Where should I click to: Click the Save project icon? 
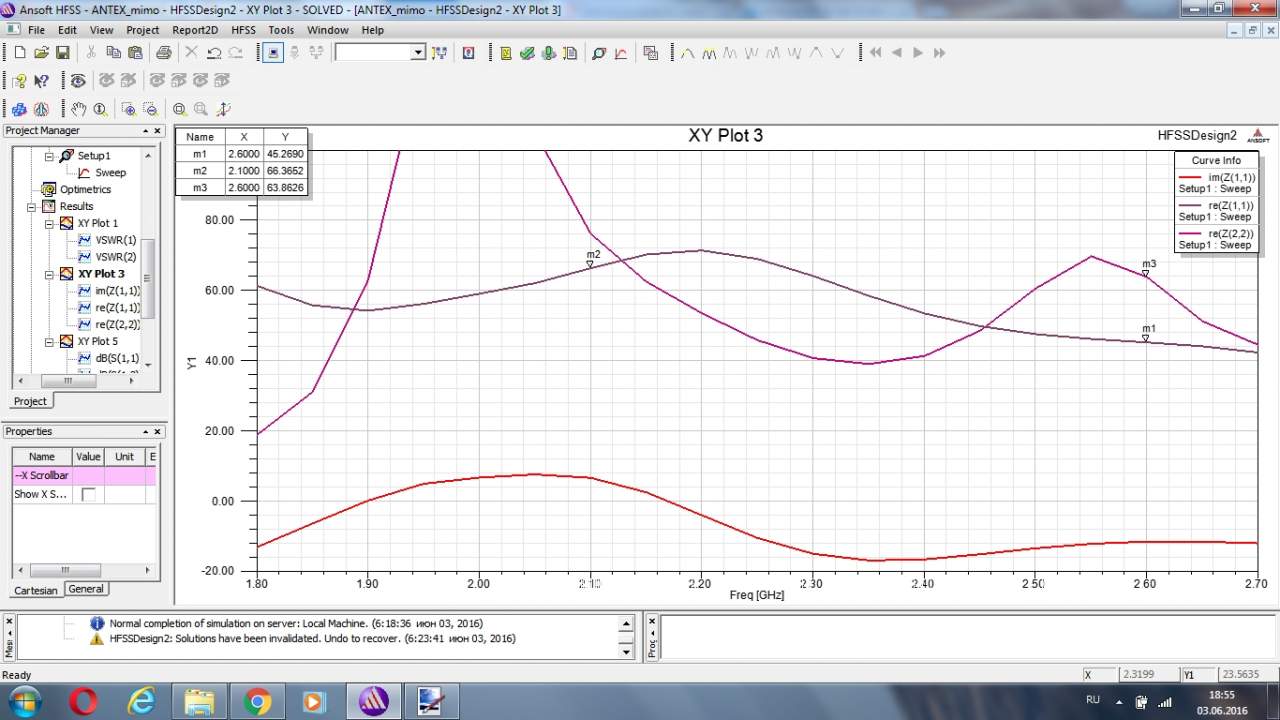coord(62,53)
